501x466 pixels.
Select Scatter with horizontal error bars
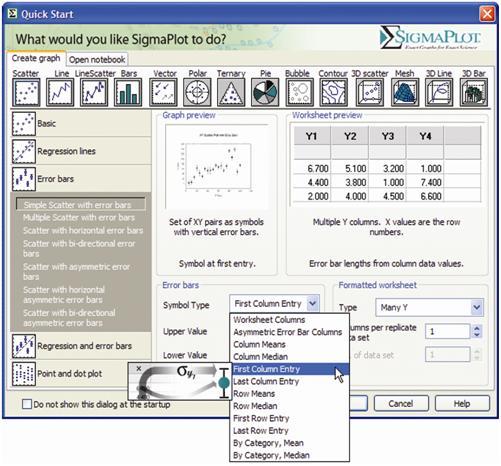[83, 231]
